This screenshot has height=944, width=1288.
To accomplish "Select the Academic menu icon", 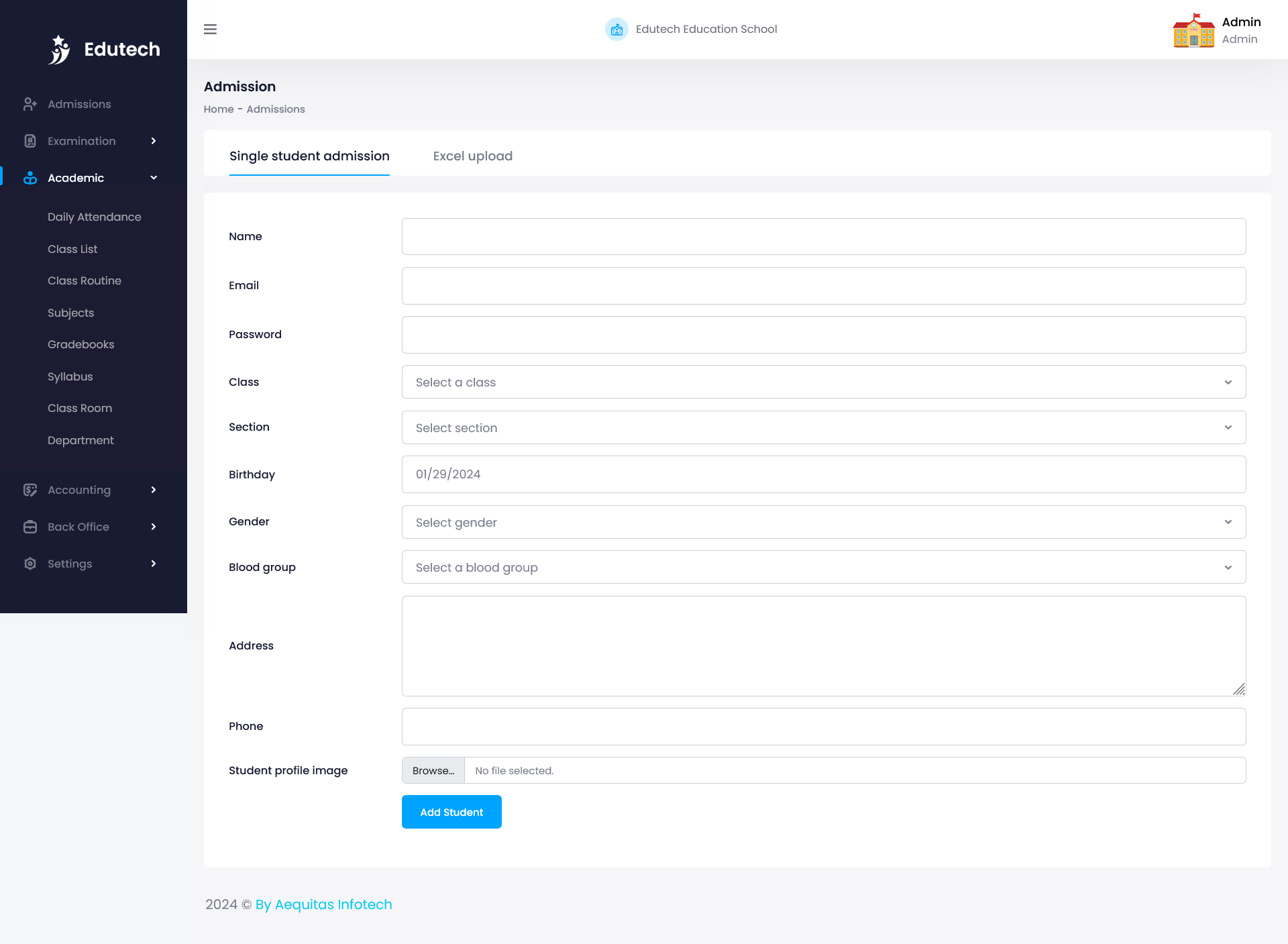I will (30, 178).
